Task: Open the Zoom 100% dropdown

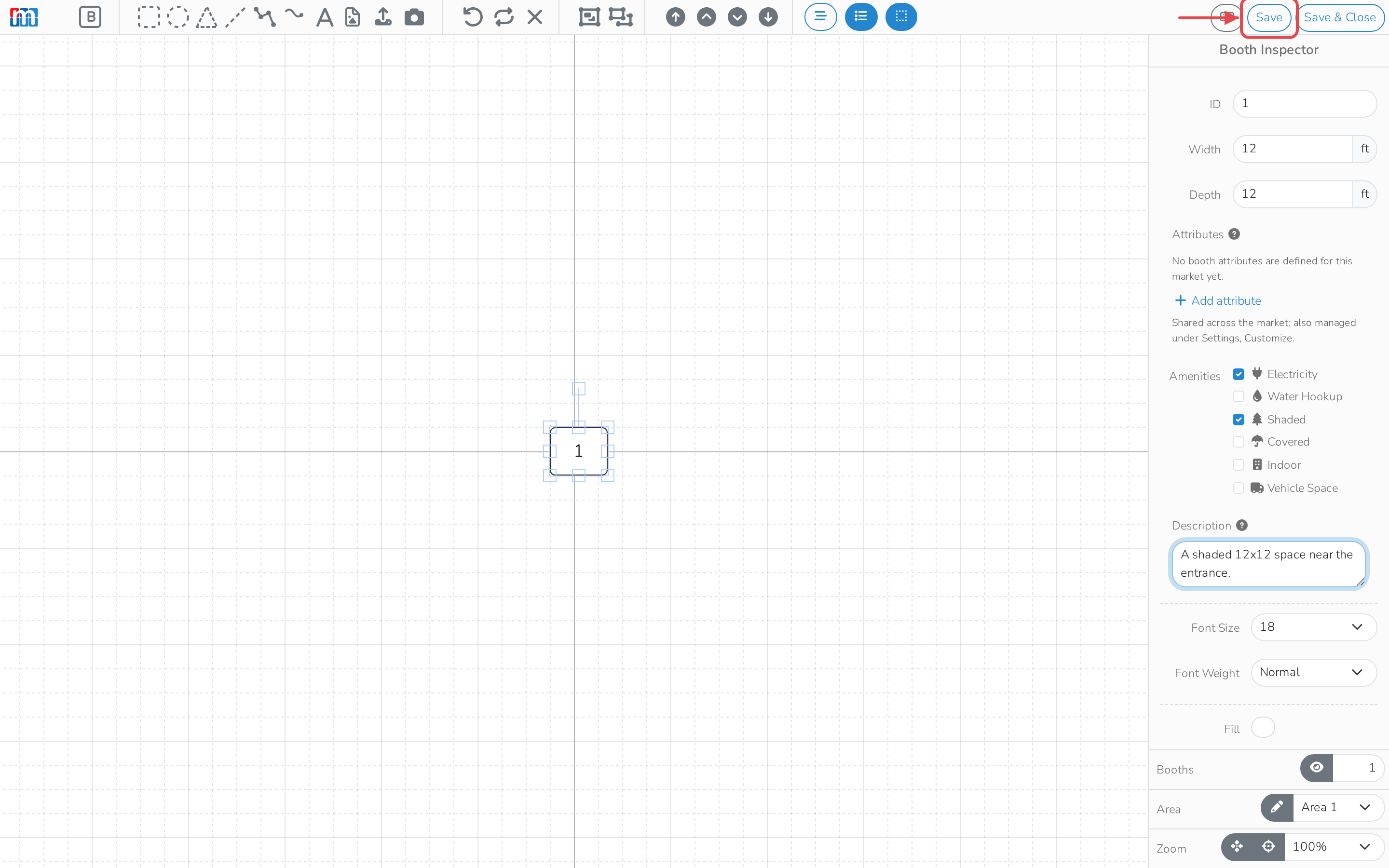Action: click(1334, 847)
